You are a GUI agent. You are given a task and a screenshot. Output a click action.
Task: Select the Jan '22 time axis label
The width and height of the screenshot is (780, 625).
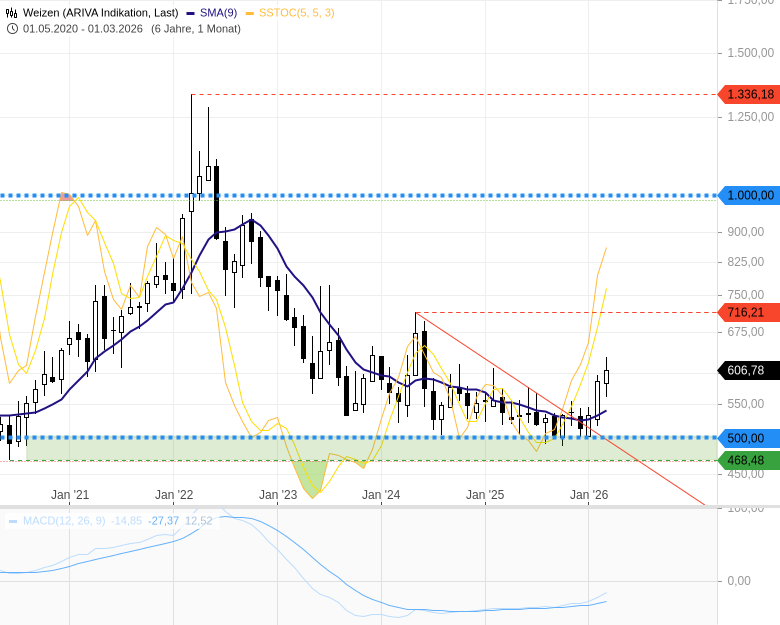[x=174, y=494]
